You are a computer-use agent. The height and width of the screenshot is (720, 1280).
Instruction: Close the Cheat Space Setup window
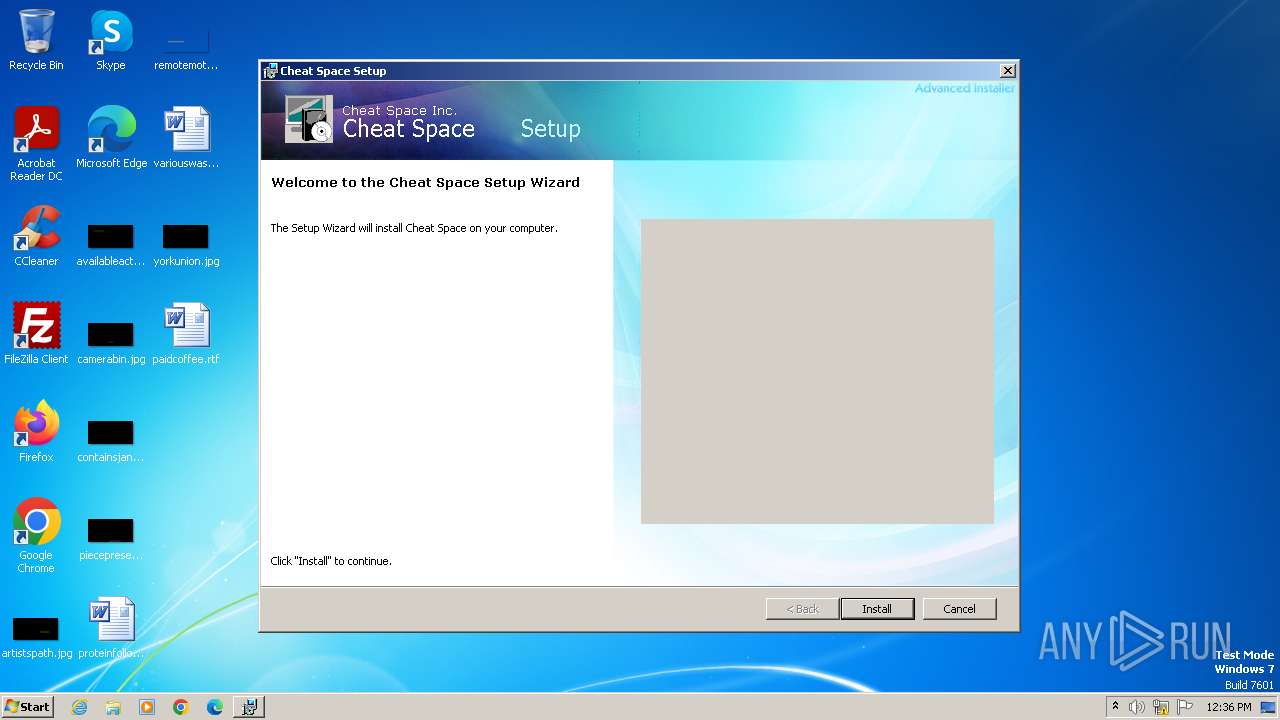(x=1008, y=71)
